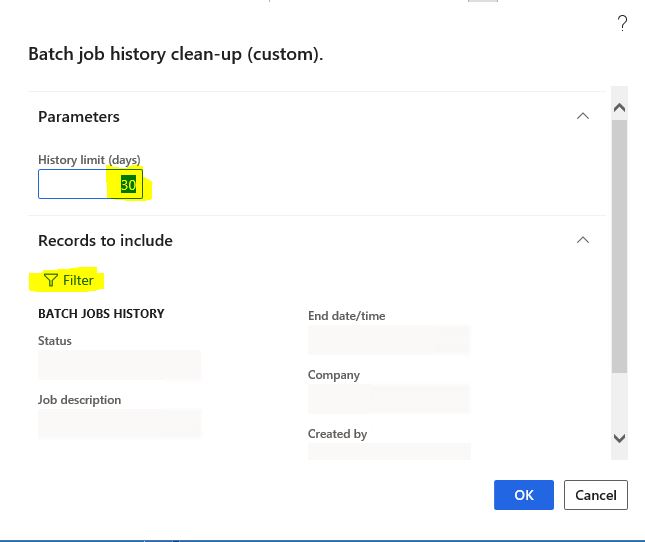Click the Records to include header
The height and width of the screenshot is (542, 645).
coord(105,241)
